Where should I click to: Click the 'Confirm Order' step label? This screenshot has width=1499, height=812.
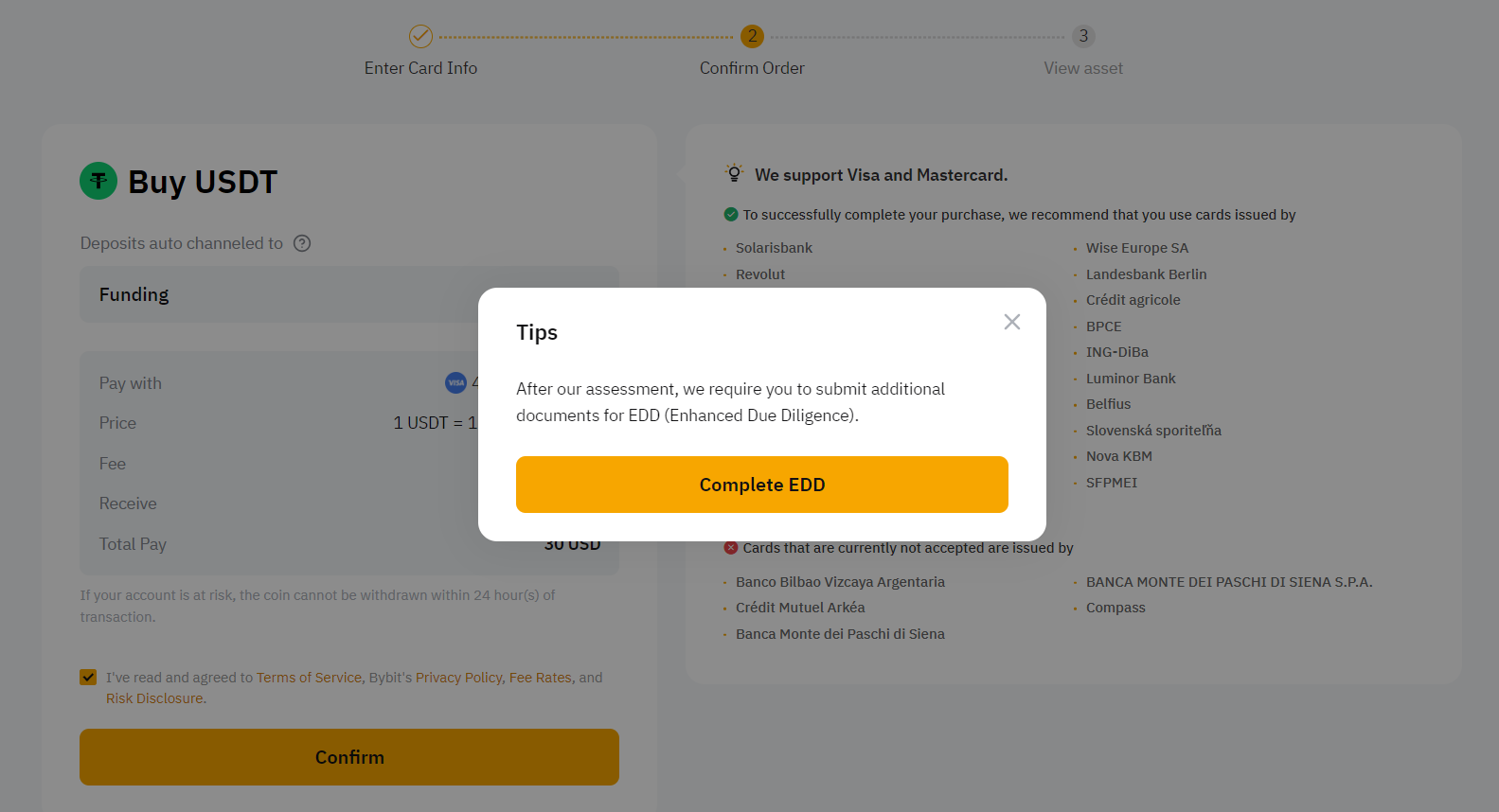(752, 68)
